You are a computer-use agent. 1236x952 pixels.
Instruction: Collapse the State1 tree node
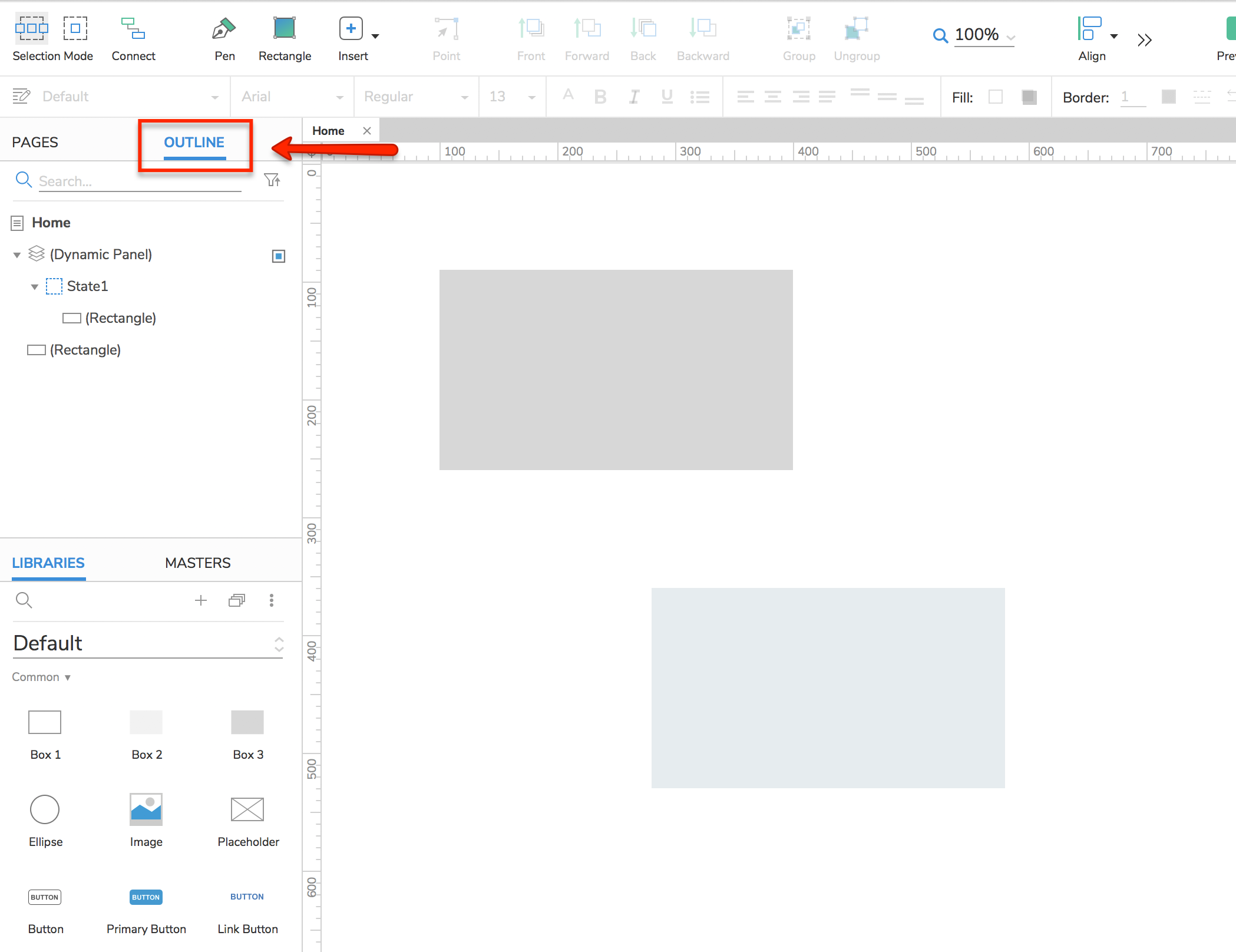[35, 286]
